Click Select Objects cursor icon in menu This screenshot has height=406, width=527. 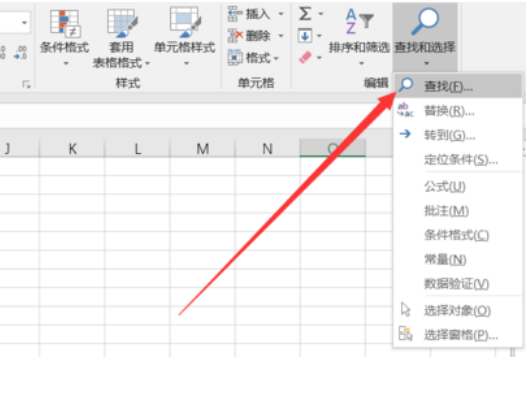click(406, 309)
